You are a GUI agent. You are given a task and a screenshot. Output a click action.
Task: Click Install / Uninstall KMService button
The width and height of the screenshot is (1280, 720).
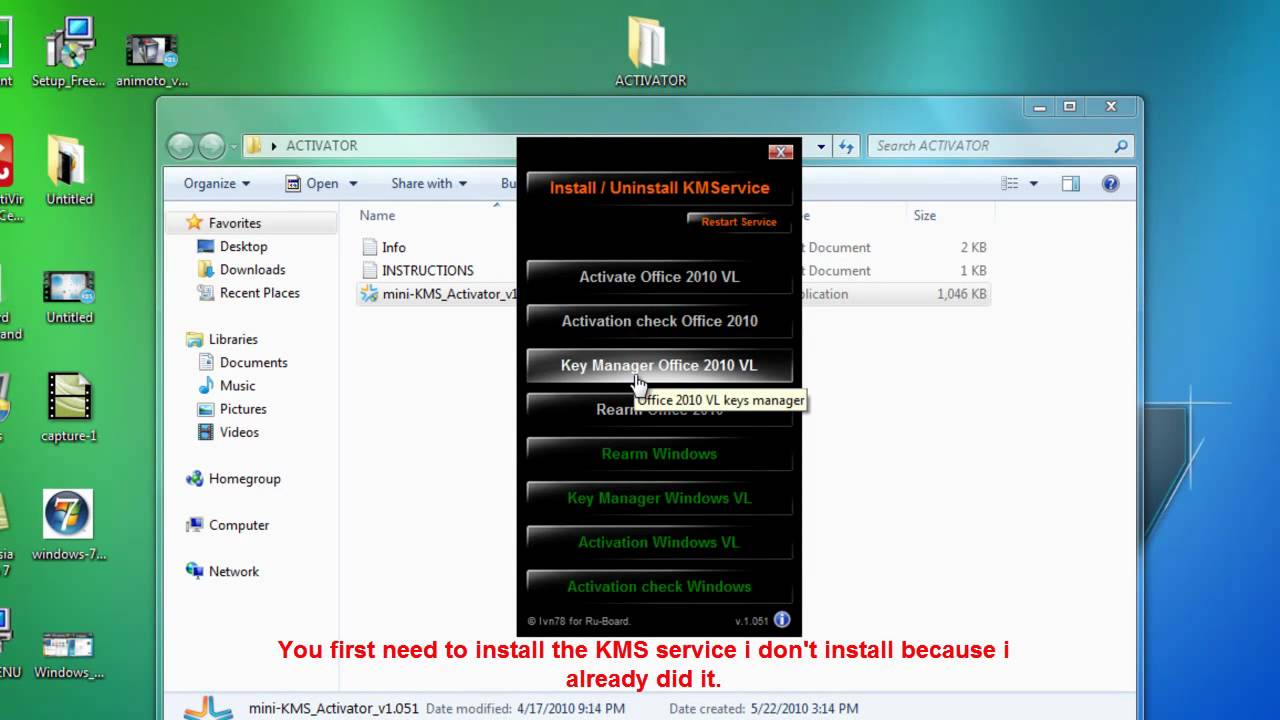[x=659, y=188]
